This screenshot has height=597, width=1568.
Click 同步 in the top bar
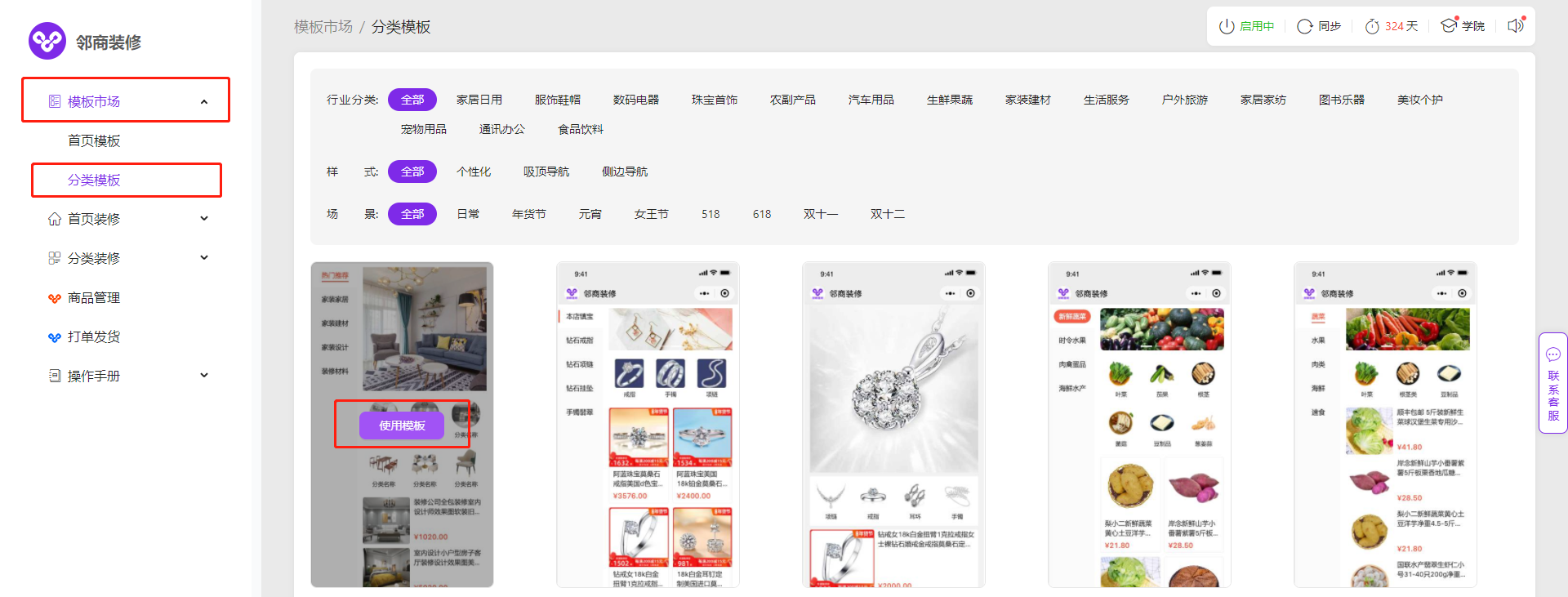point(1330,26)
